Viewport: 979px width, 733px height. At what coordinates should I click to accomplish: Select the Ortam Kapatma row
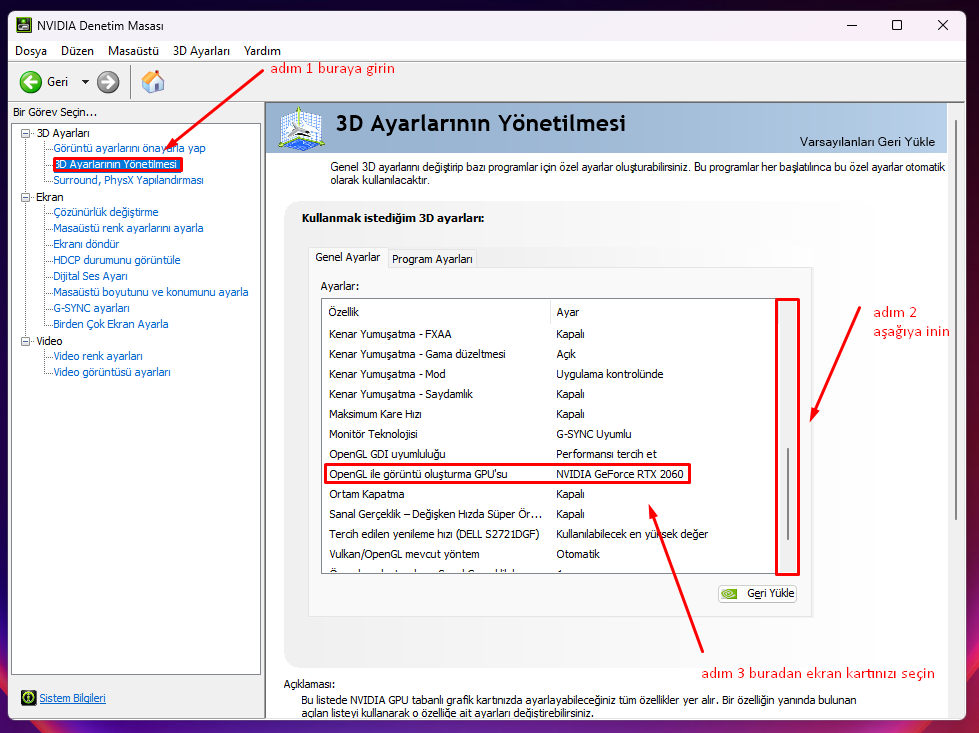coord(549,494)
